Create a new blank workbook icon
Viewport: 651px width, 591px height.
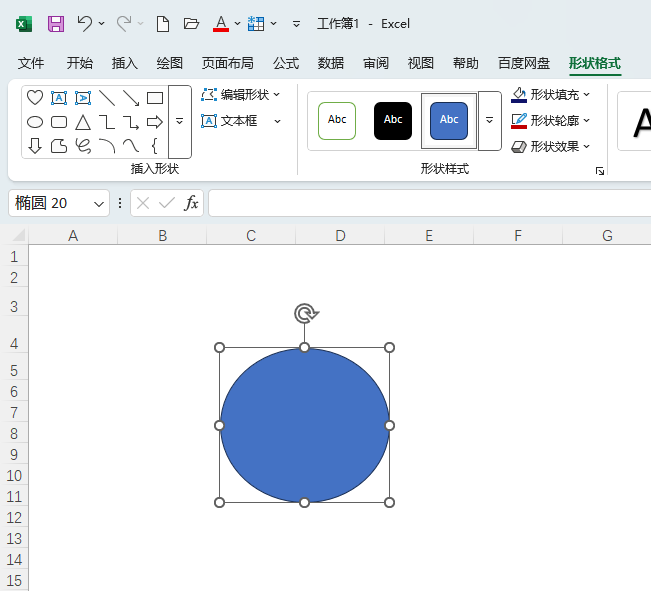tap(163, 24)
